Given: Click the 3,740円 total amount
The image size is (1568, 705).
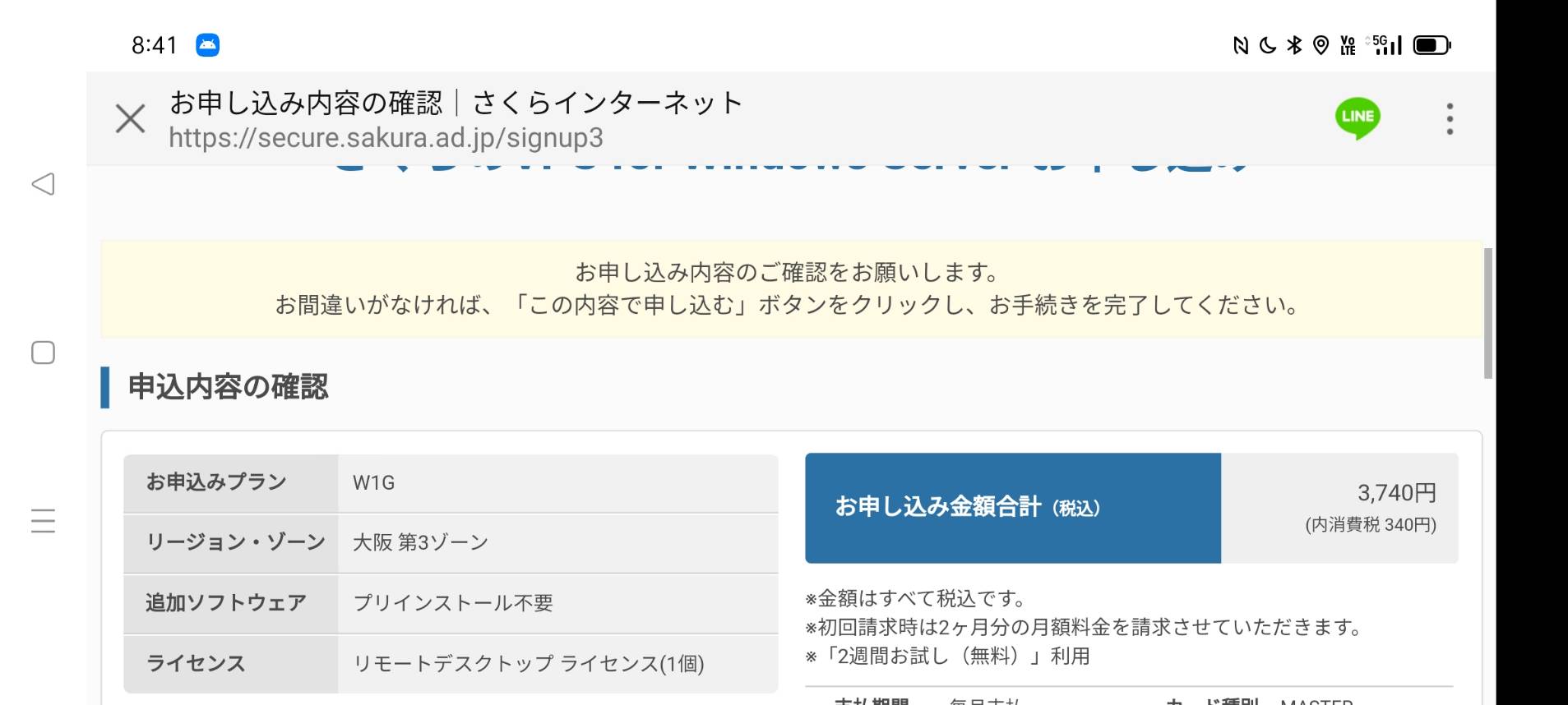Looking at the screenshot, I should coord(1397,493).
